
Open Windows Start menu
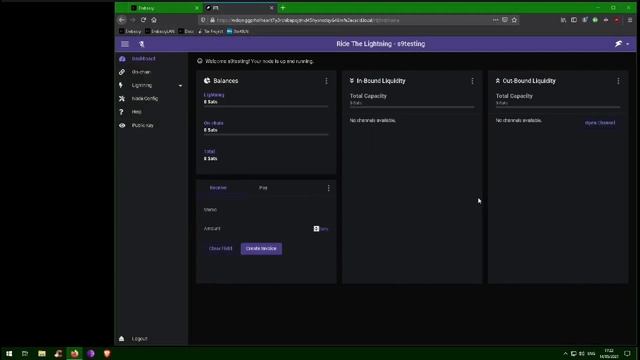pos(9,353)
